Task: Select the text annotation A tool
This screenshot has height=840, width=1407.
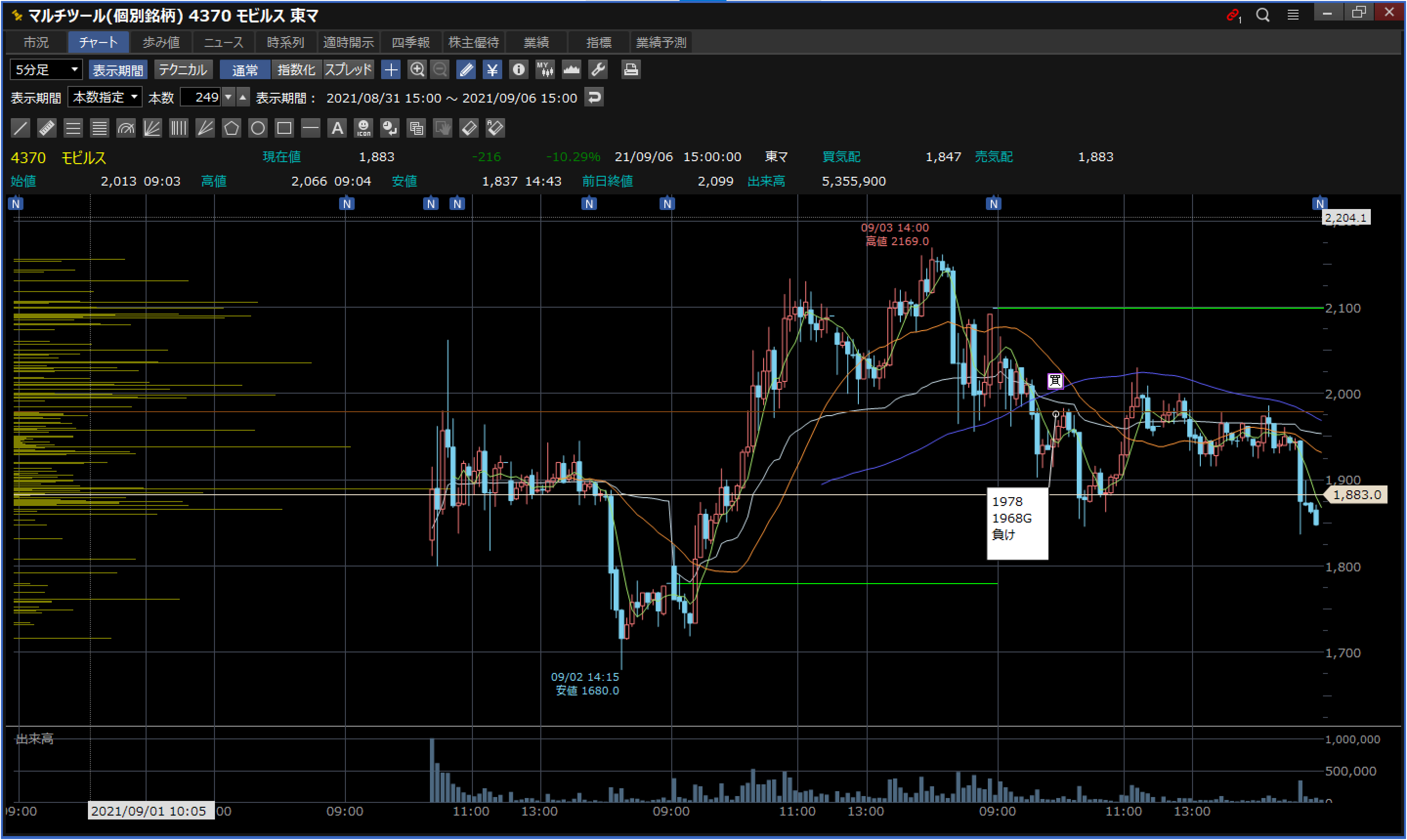Action: point(337,128)
